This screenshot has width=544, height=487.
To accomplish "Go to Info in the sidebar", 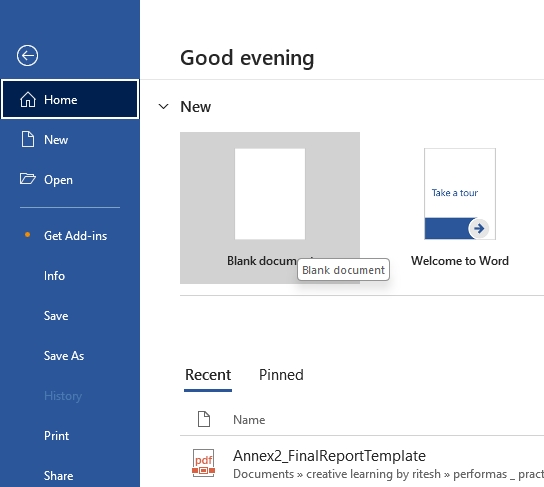I will click(70, 276).
